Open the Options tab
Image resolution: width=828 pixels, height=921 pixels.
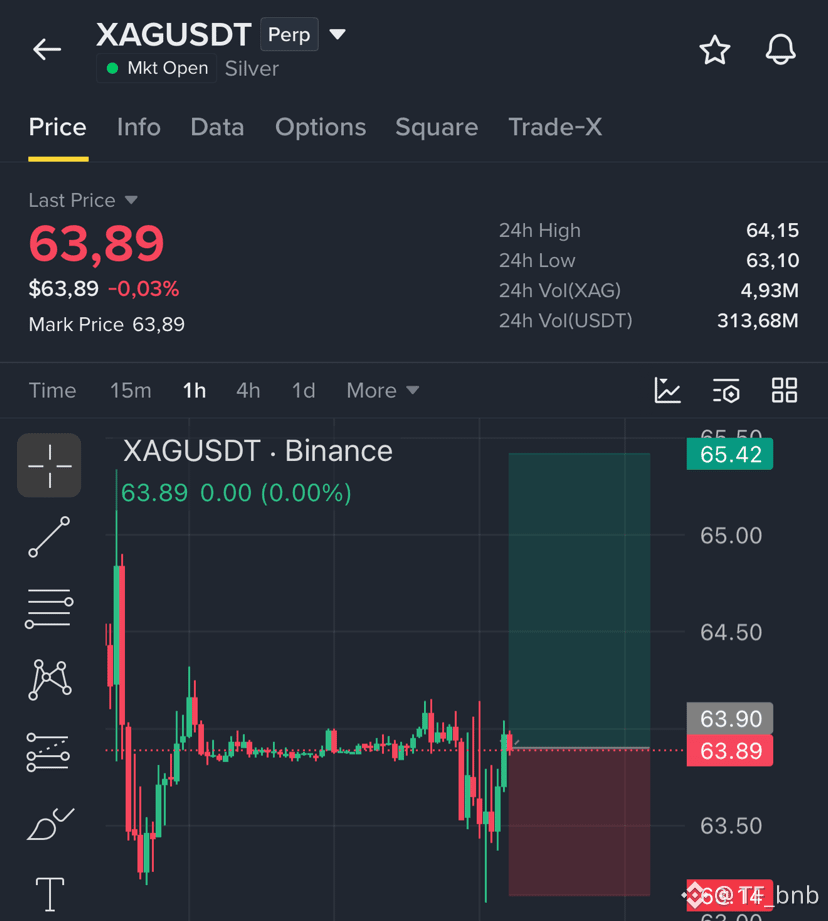click(321, 127)
